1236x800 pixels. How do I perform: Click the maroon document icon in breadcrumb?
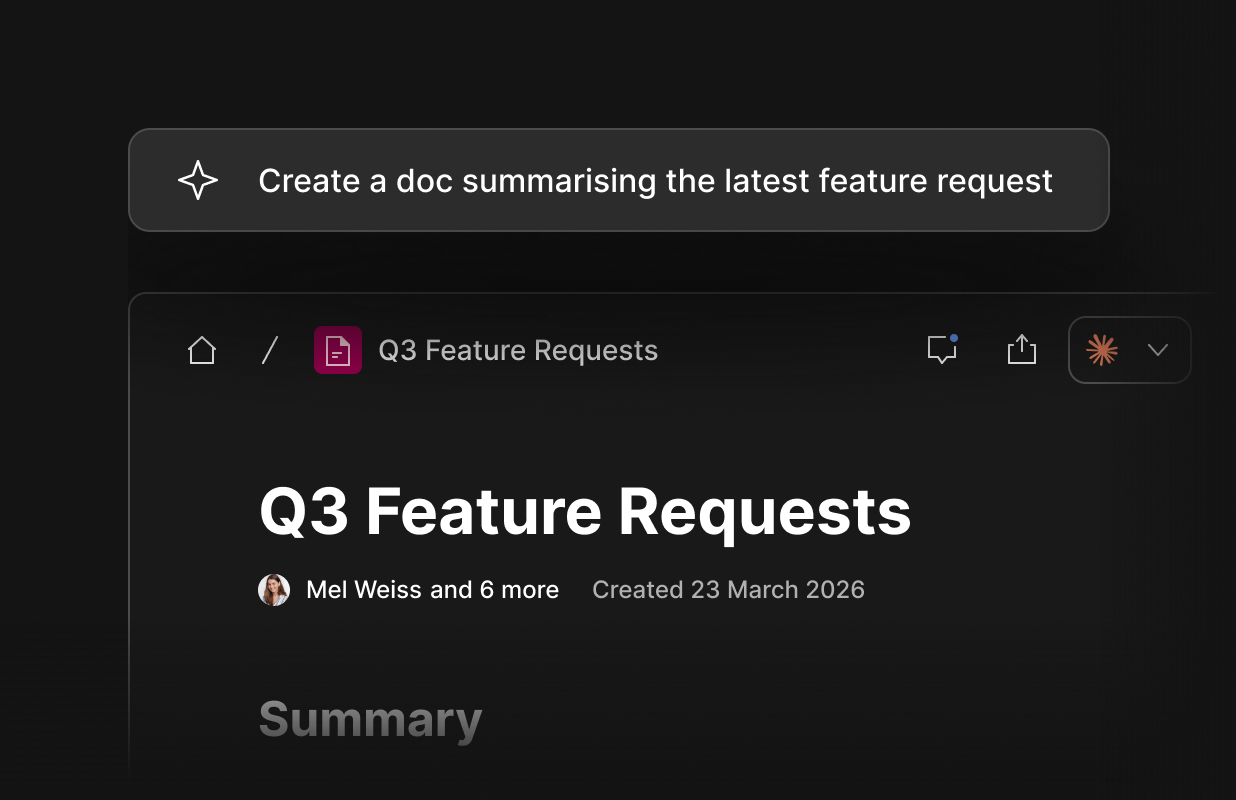(x=338, y=350)
